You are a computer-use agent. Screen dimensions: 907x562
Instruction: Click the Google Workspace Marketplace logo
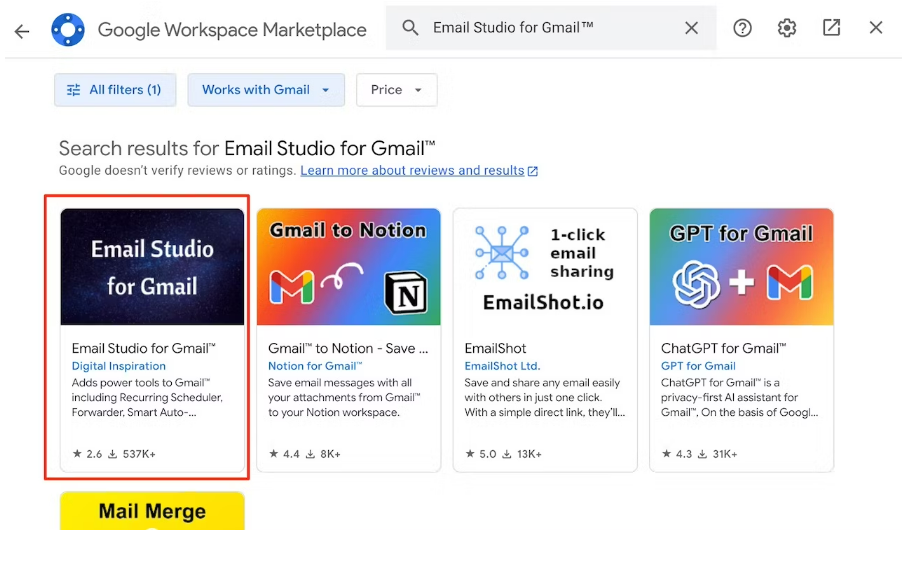click(68, 29)
